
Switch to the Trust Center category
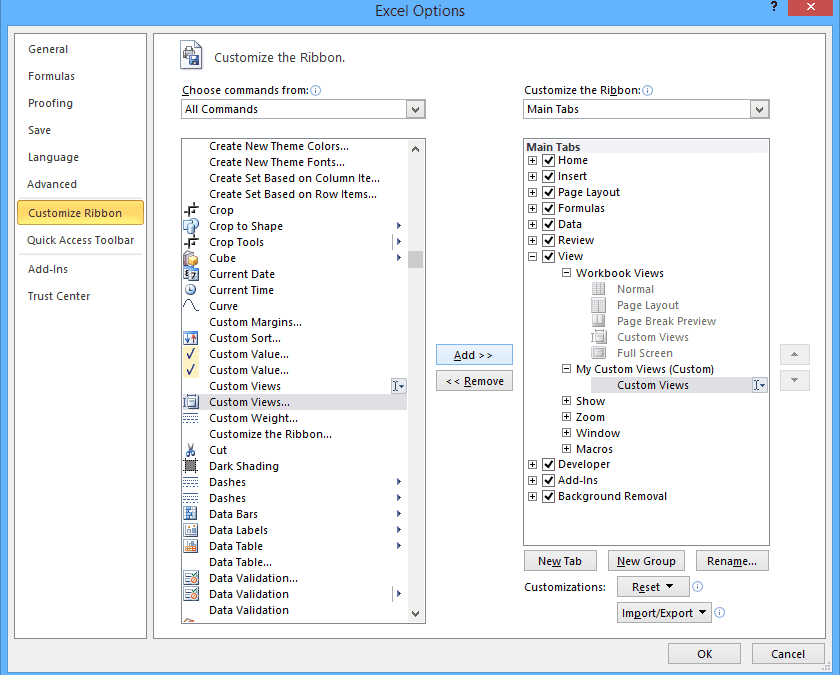(x=58, y=296)
